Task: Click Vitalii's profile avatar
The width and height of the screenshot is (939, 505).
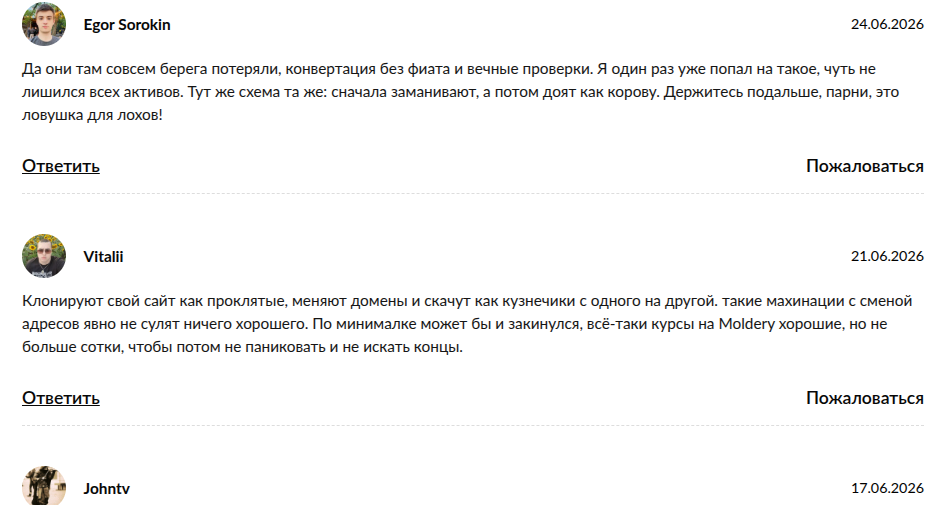Action: point(44,256)
